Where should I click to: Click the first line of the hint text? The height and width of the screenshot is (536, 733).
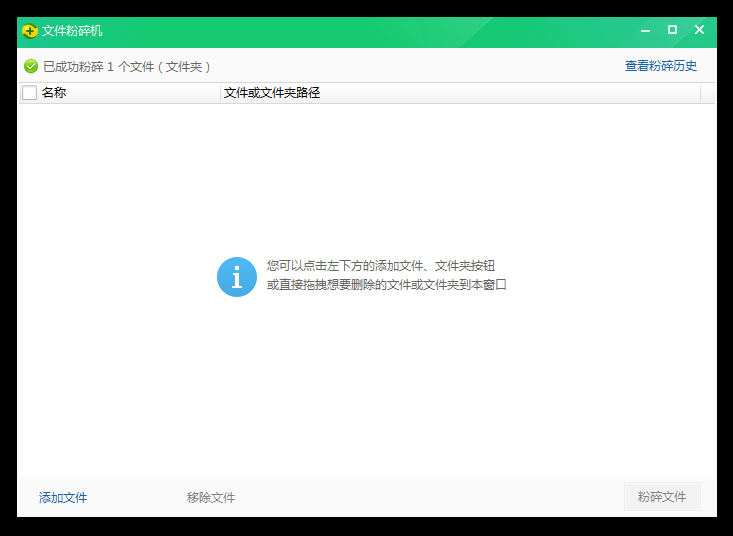(380, 266)
